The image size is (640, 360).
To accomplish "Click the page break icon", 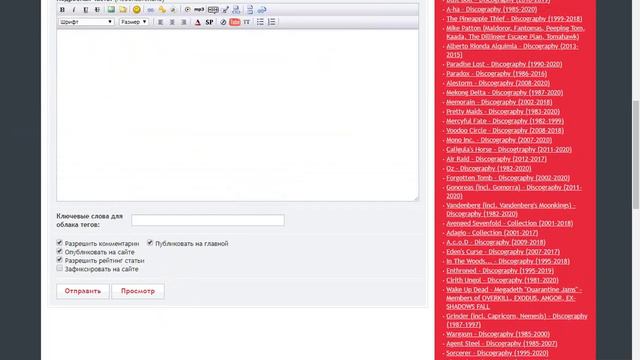I will [x=250, y=10].
